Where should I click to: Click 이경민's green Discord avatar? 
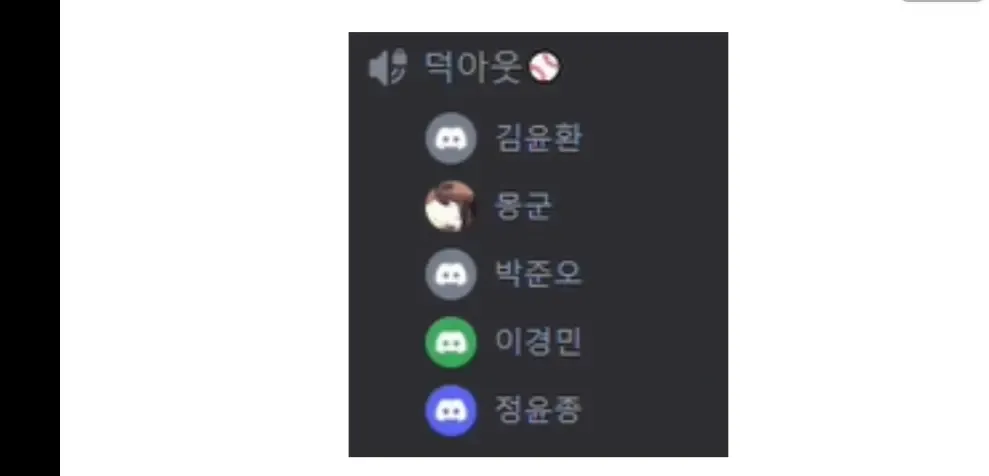(x=450, y=342)
